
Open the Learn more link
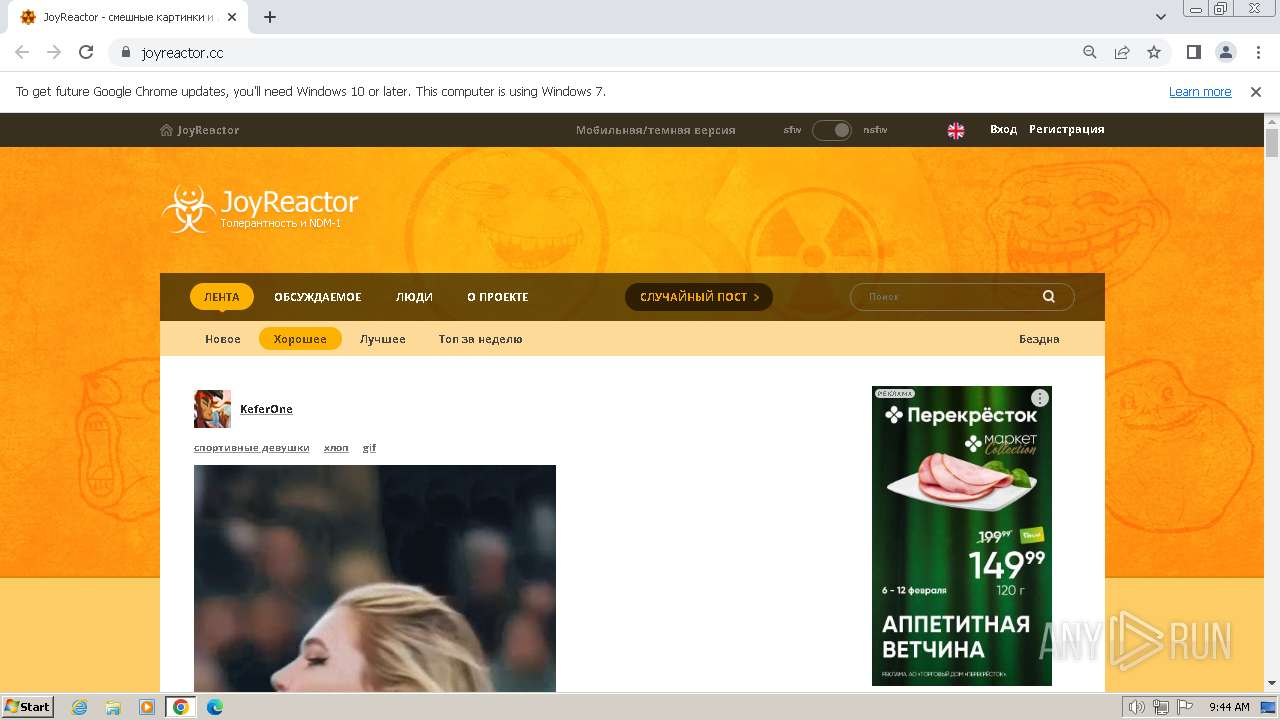click(x=1200, y=91)
